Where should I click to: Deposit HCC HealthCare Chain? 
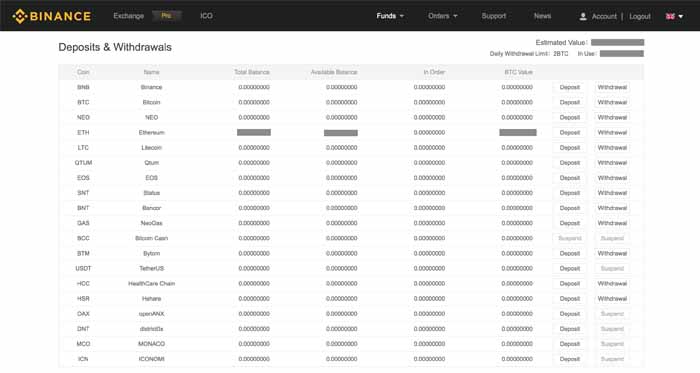[x=570, y=284]
